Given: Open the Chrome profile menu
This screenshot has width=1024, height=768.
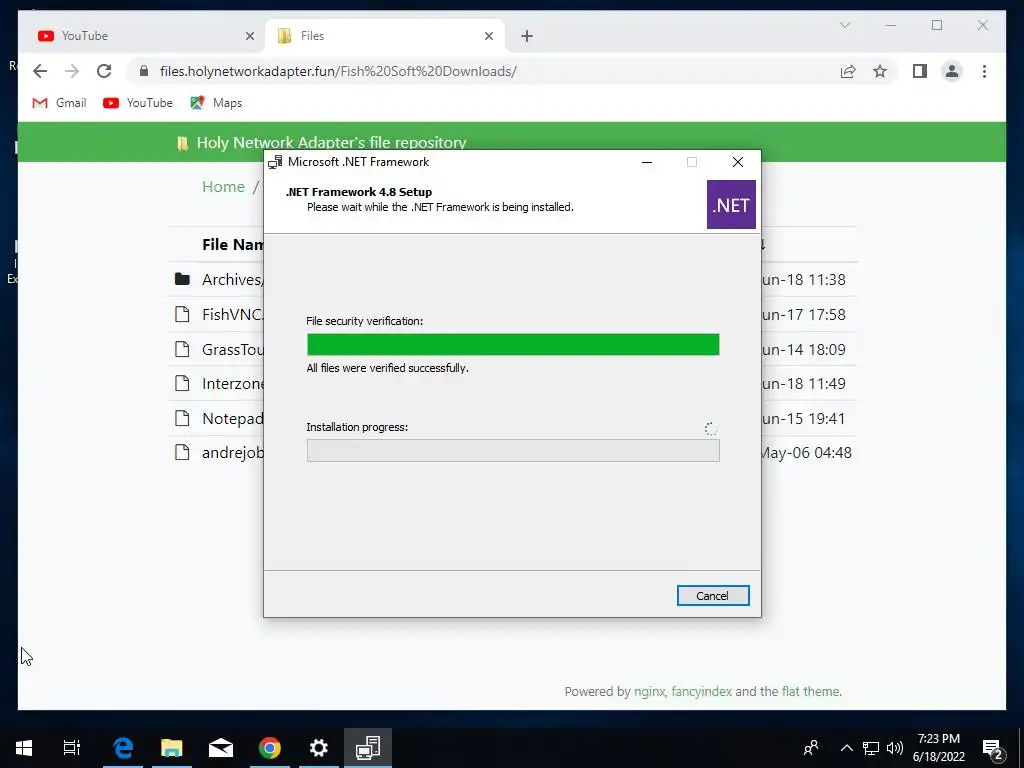Looking at the screenshot, I should (x=952, y=71).
